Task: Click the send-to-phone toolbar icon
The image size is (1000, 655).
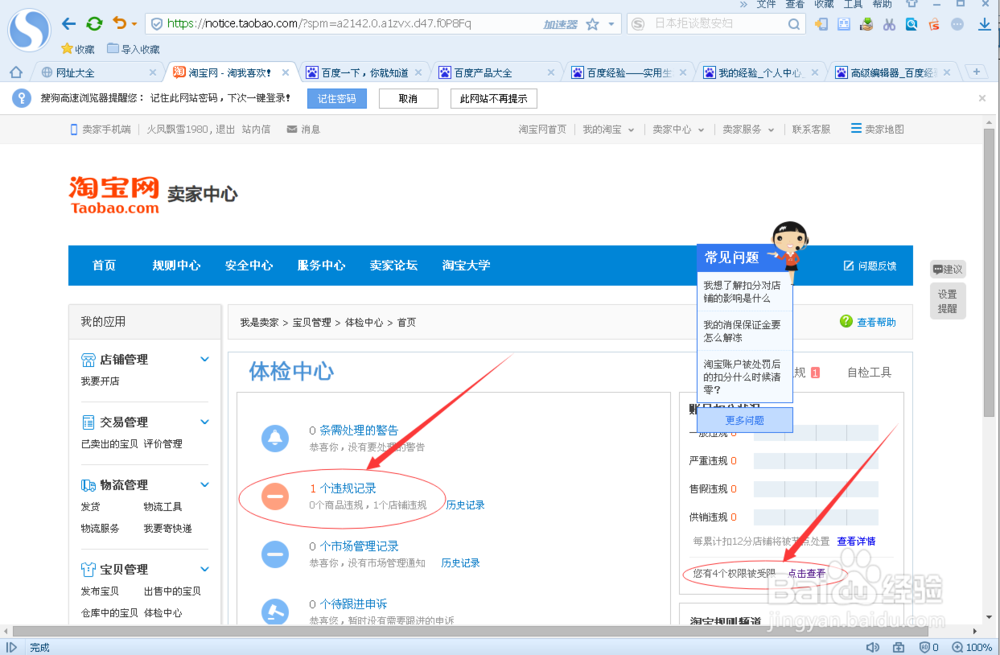Action: coord(821,24)
